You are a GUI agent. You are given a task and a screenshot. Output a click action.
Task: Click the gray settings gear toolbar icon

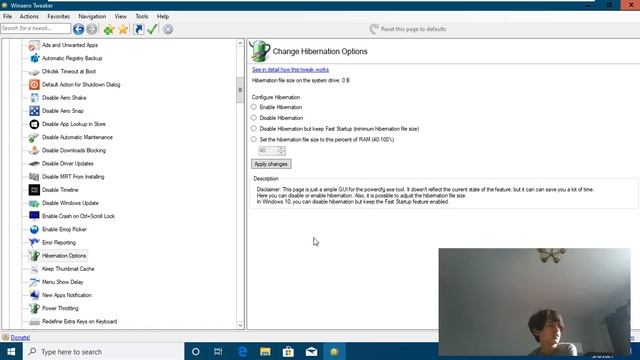168,29
